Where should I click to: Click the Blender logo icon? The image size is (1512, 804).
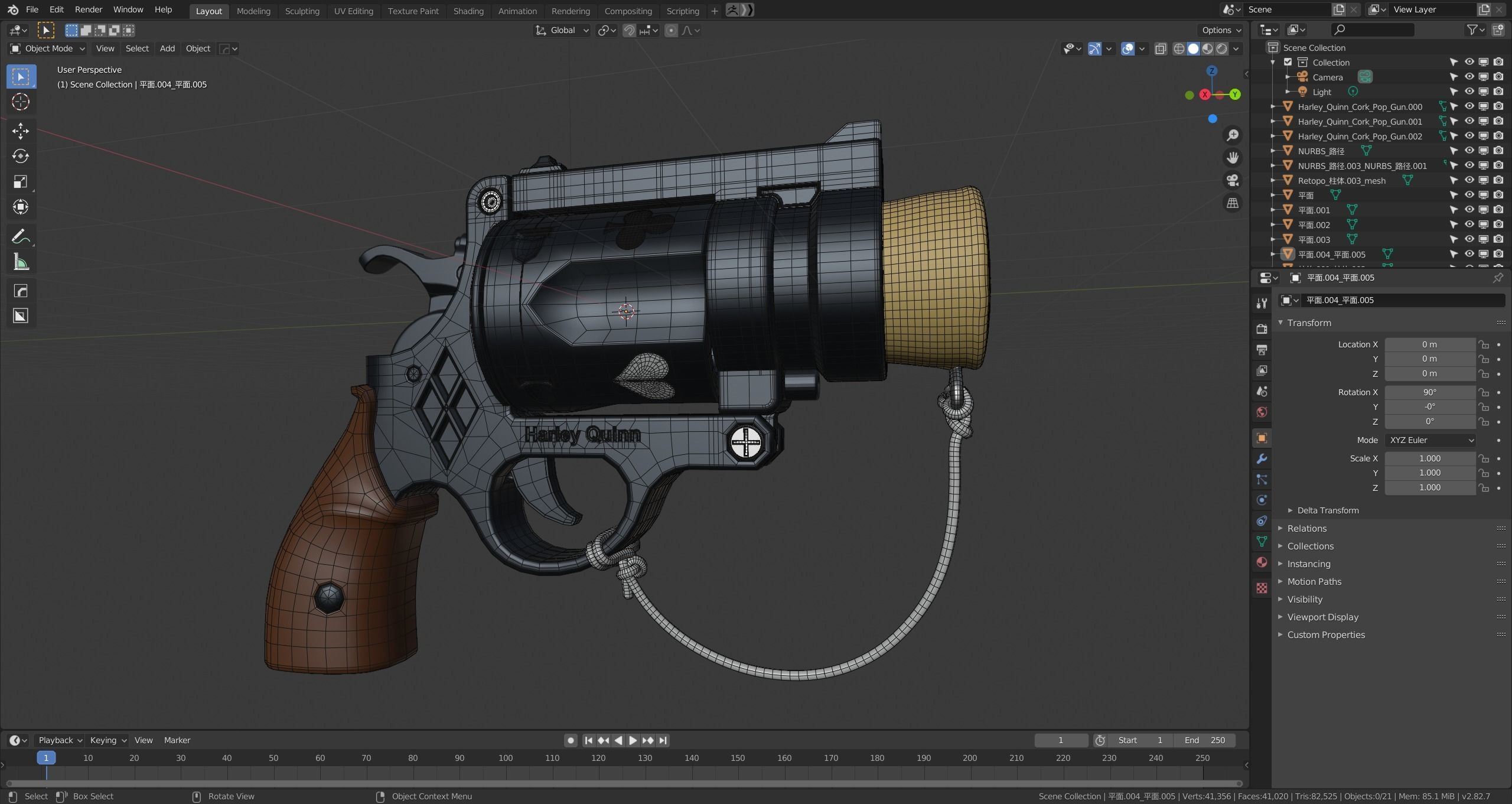[x=12, y=10]
